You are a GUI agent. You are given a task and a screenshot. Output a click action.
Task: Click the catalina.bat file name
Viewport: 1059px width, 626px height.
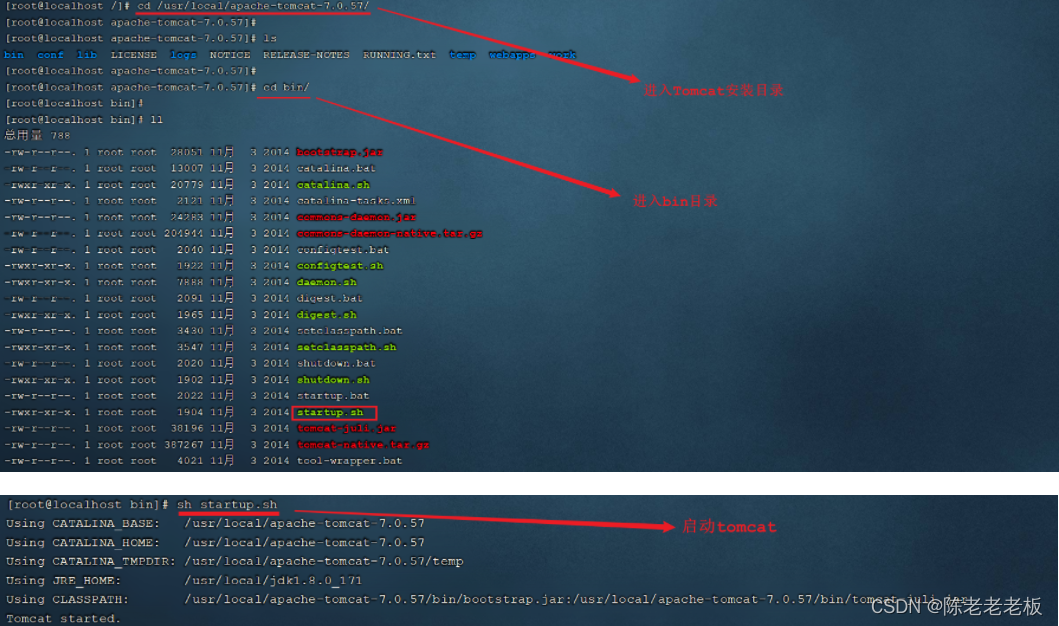click(x=336, y=168)
